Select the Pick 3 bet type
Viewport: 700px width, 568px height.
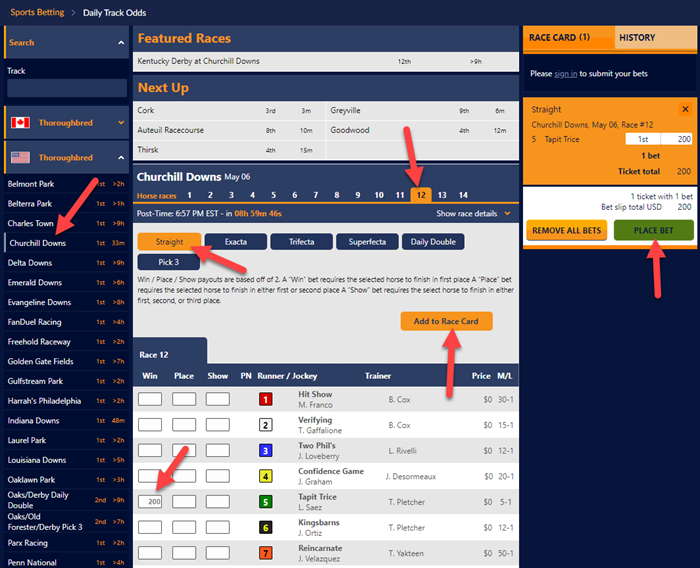coord(169,262)
